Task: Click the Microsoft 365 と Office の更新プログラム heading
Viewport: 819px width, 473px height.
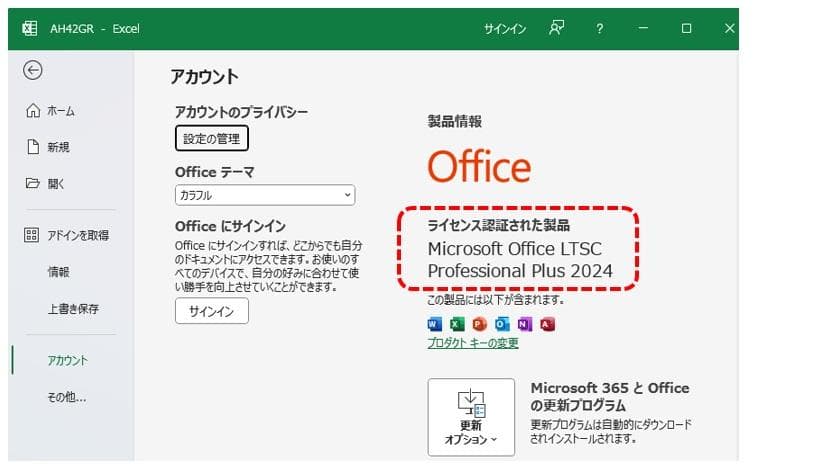Action: pos(610,396)
